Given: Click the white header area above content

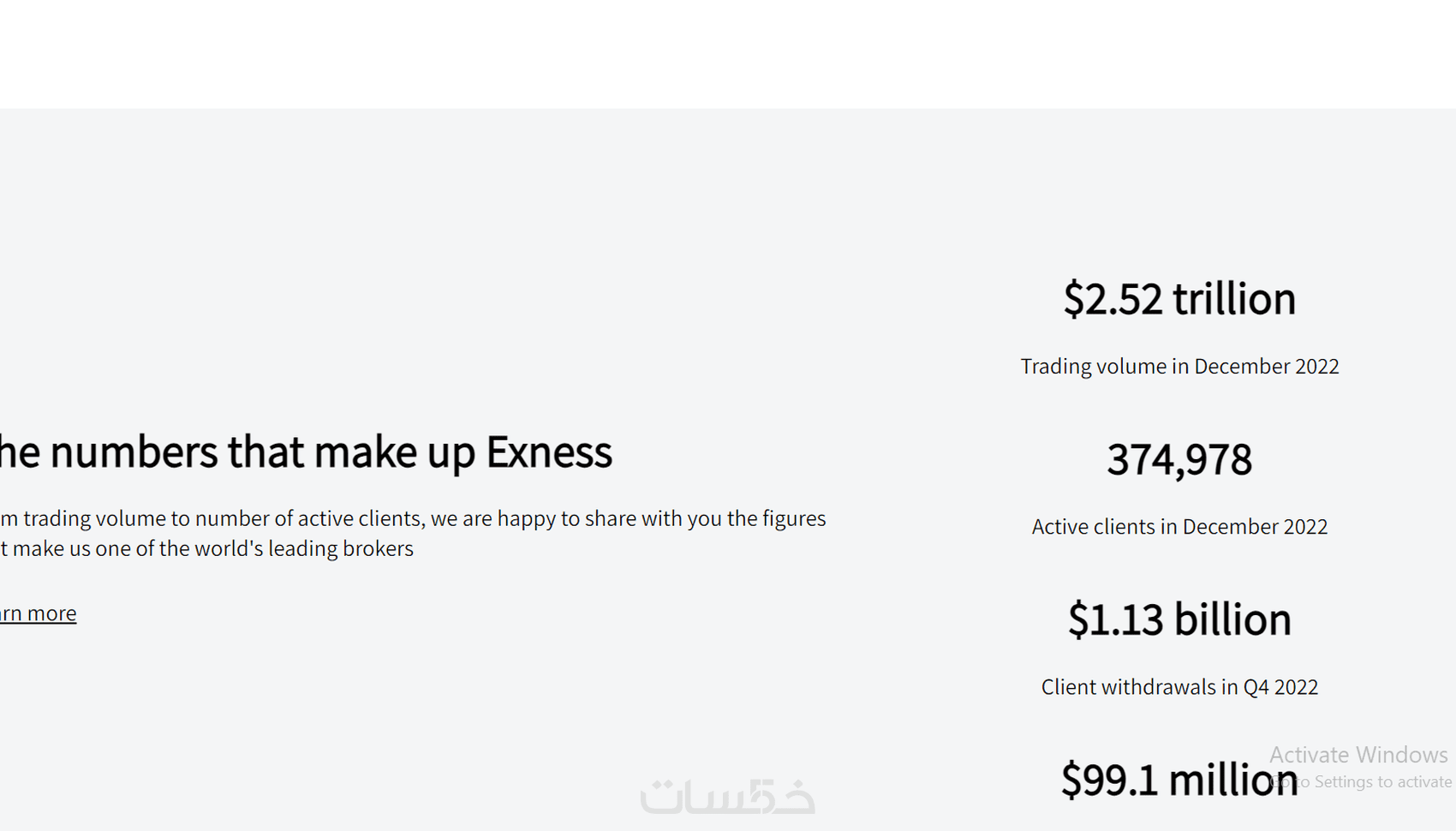Looking at the screenshot, I should coord(728,54).
